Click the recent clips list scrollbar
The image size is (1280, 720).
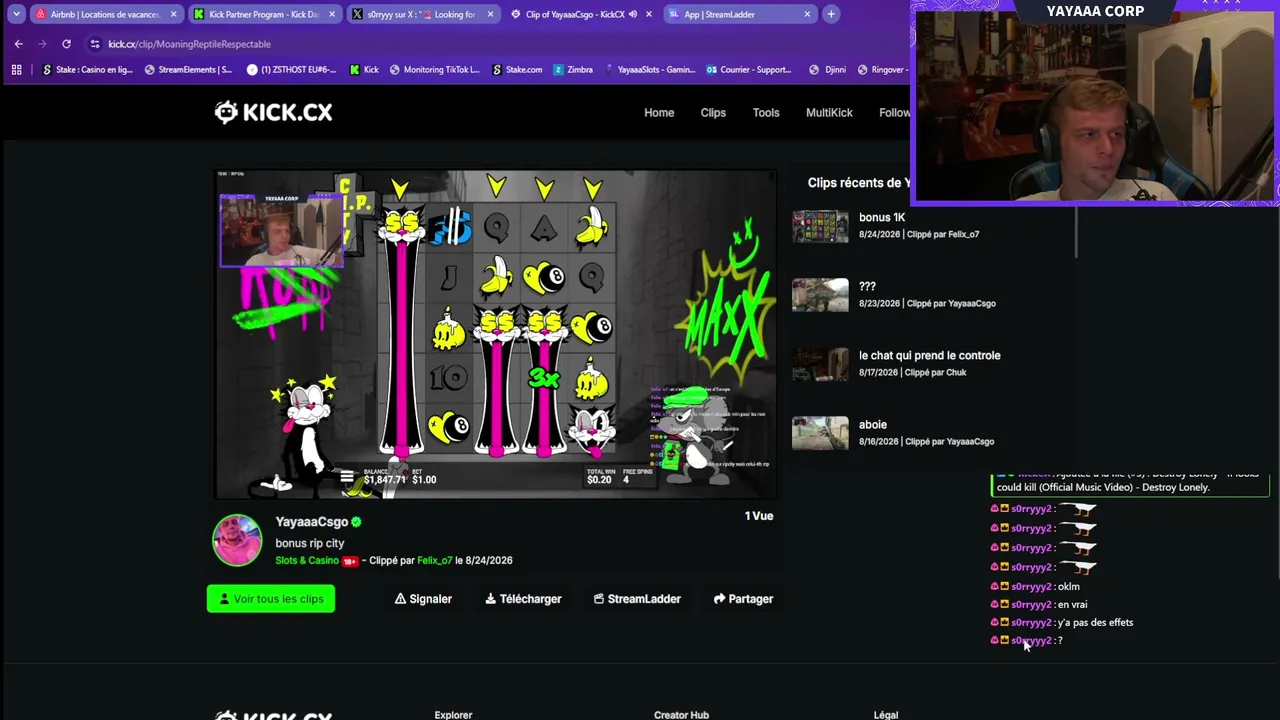point(1076,232)
